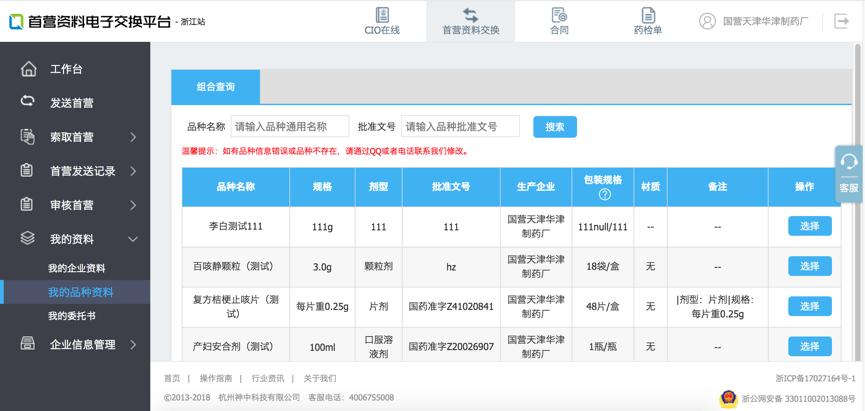The height and width of the screenshot is (411, 865).
Task: Focus the 批准文号 input field
Action: (x=460, y=126)
